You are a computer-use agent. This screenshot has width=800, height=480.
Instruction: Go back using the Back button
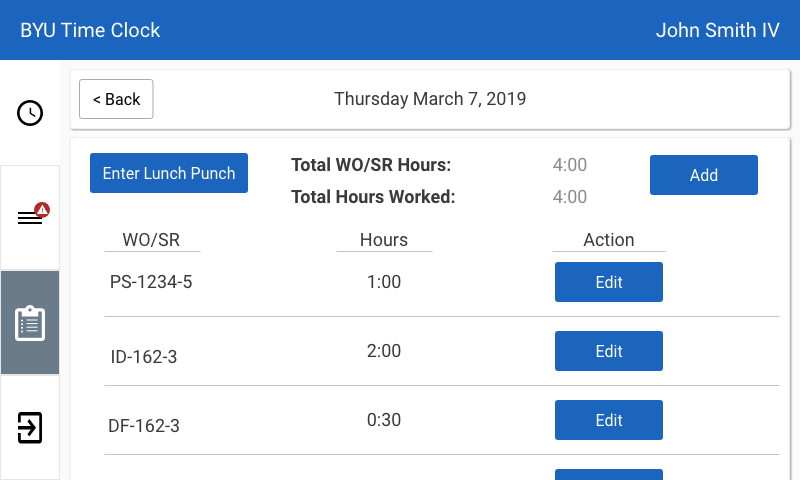click(116, 99)
